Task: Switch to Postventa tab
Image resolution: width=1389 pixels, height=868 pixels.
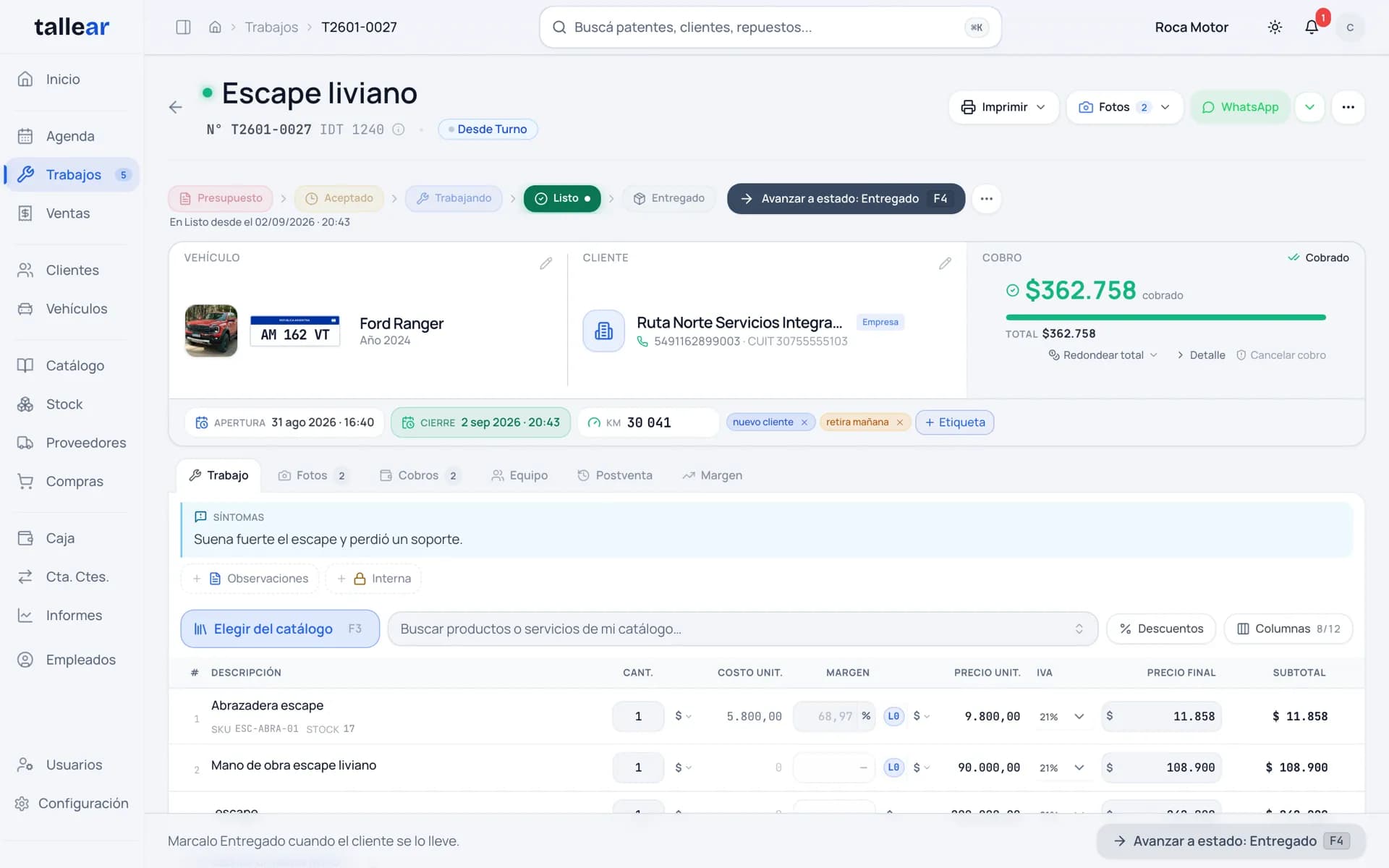Action: (615, 475)
